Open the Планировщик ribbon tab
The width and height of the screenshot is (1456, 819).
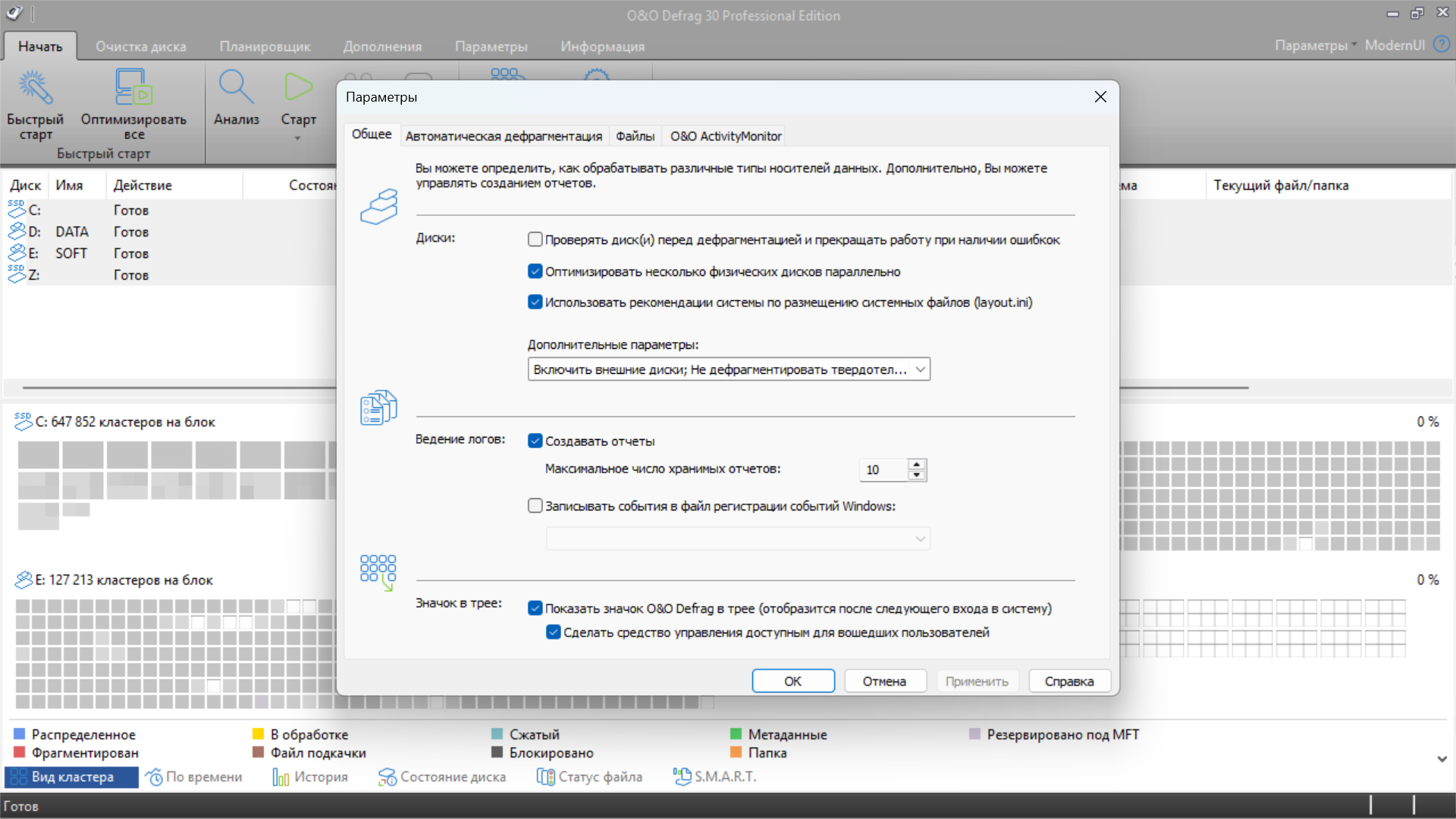(x=265, y=46)
